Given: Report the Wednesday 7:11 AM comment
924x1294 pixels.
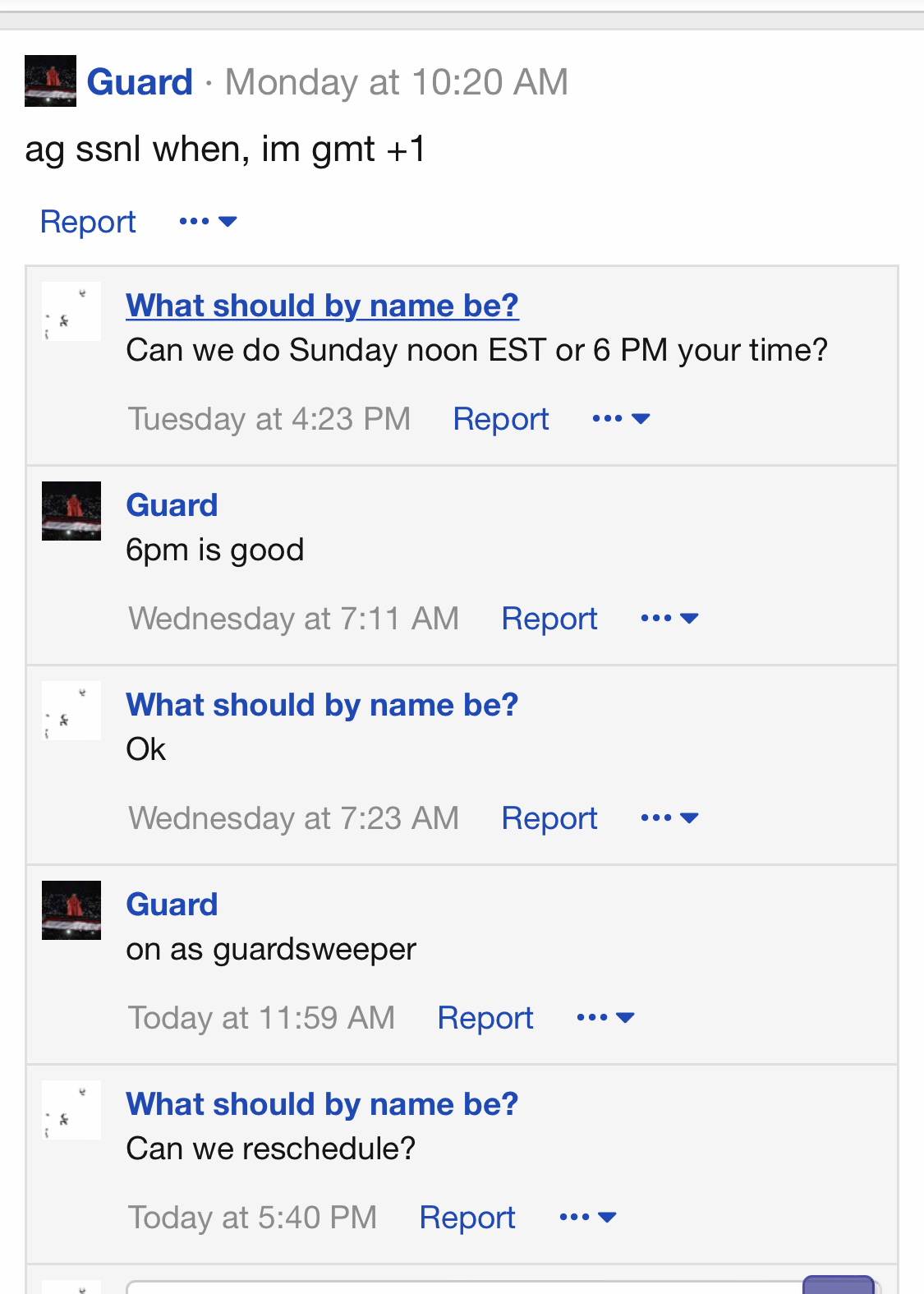Looking at the screenshot, I should 549,619.
